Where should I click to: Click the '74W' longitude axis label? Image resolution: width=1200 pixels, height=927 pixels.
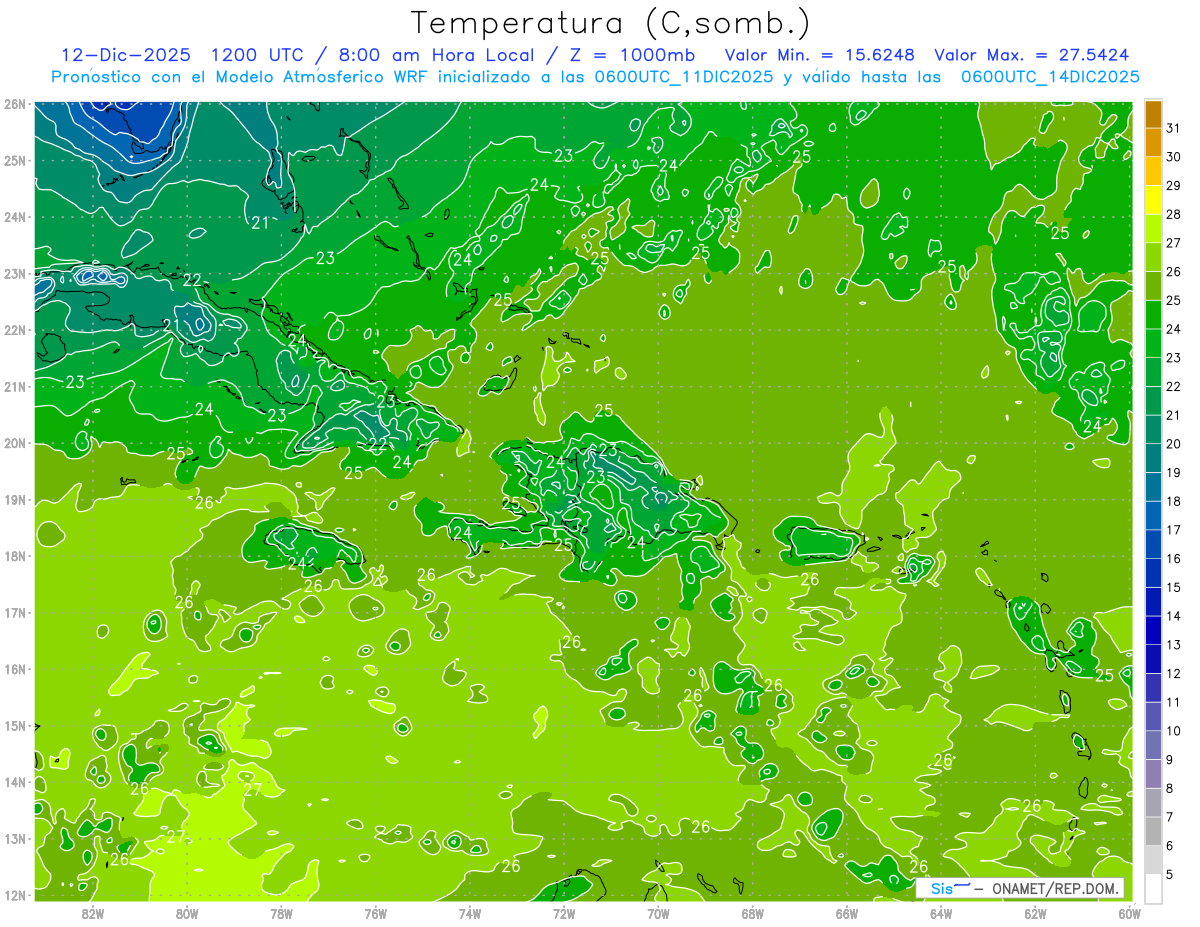tap(470, 912)
